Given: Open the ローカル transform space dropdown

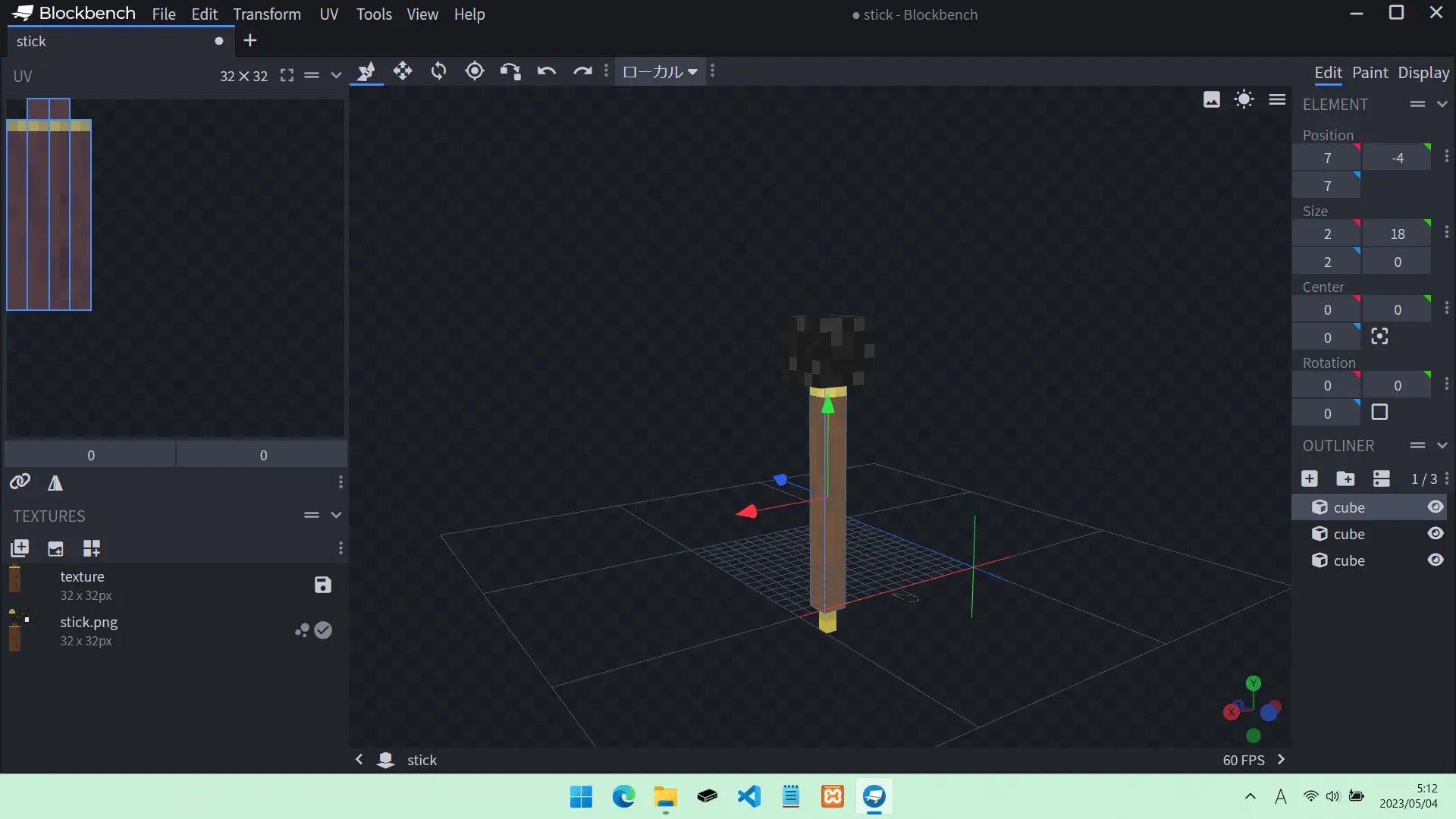Looking at the screenshot, I should click(x=660, y=71).
